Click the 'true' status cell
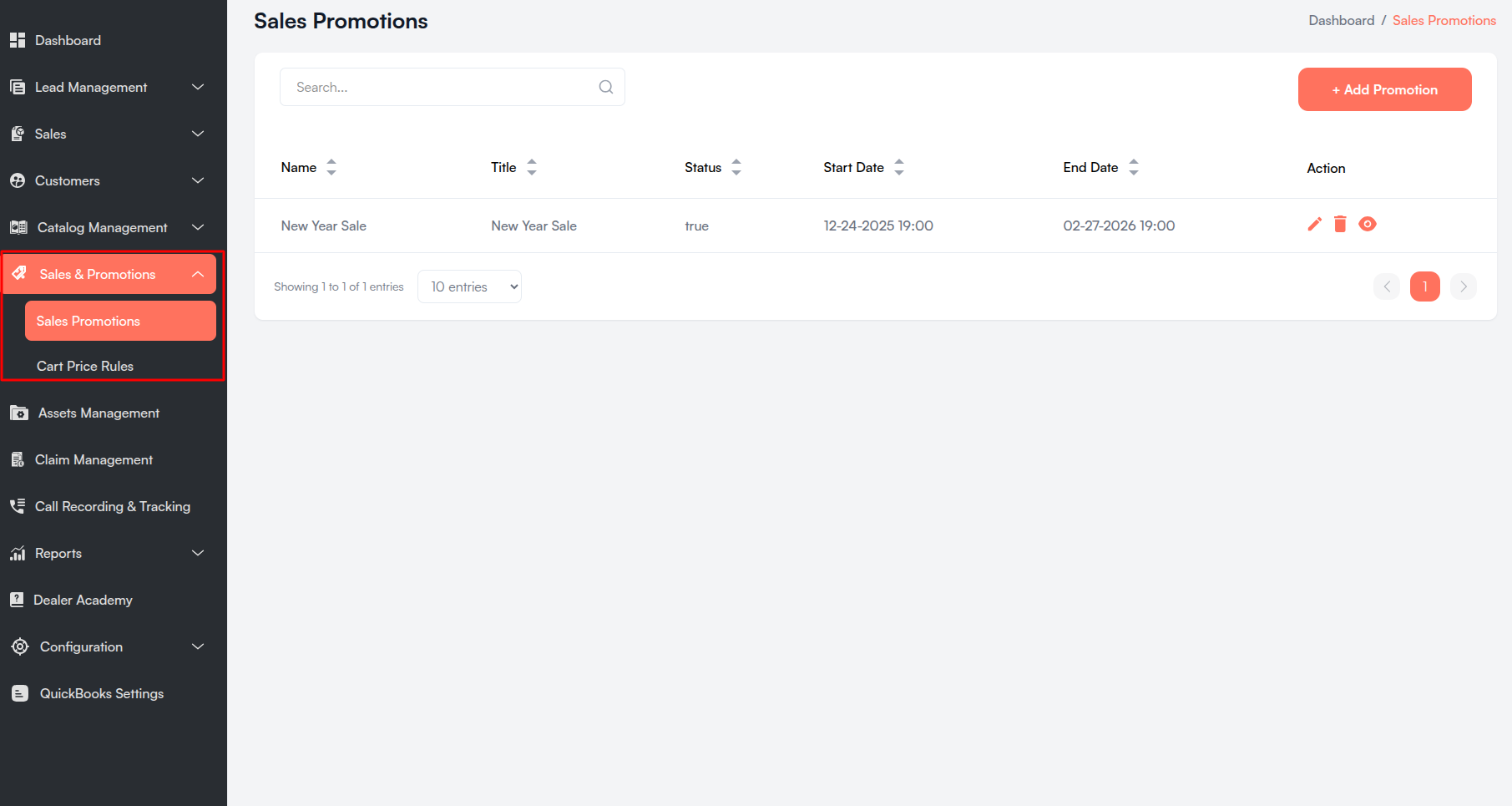Image resolution: width=1512 pixels, height=806 pixels. tap(696, 226)
